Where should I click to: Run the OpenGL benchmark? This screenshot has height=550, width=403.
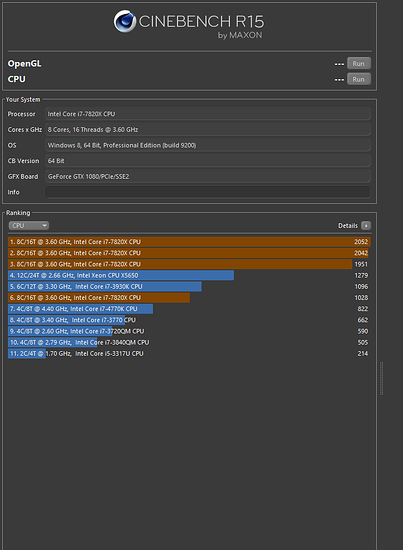click(x=358, y=63)
